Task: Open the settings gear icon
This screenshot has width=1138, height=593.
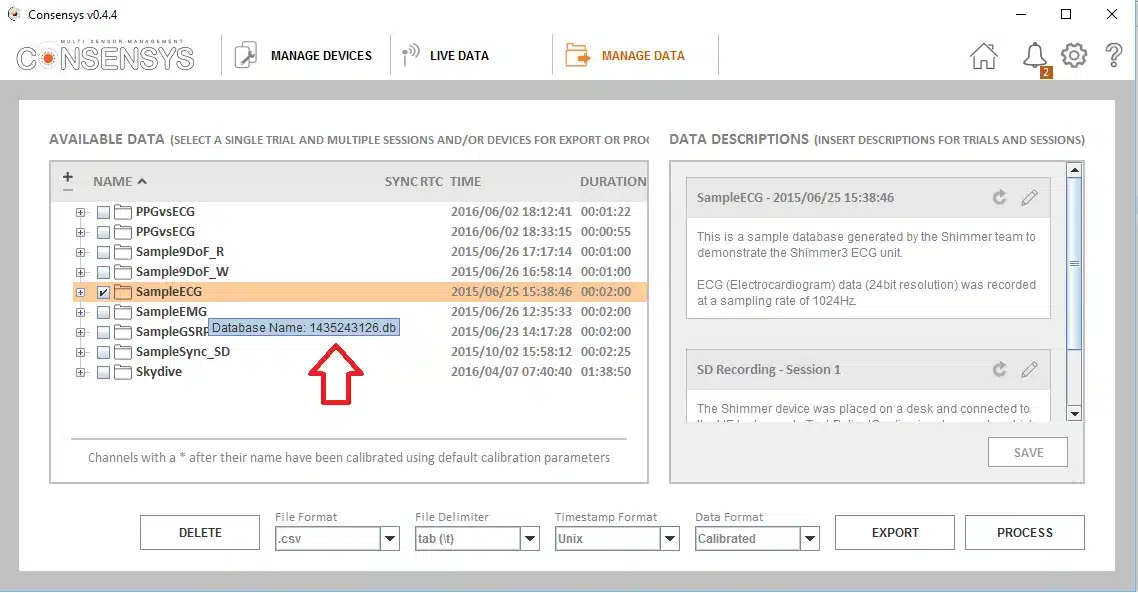Action: (1074, 55)
